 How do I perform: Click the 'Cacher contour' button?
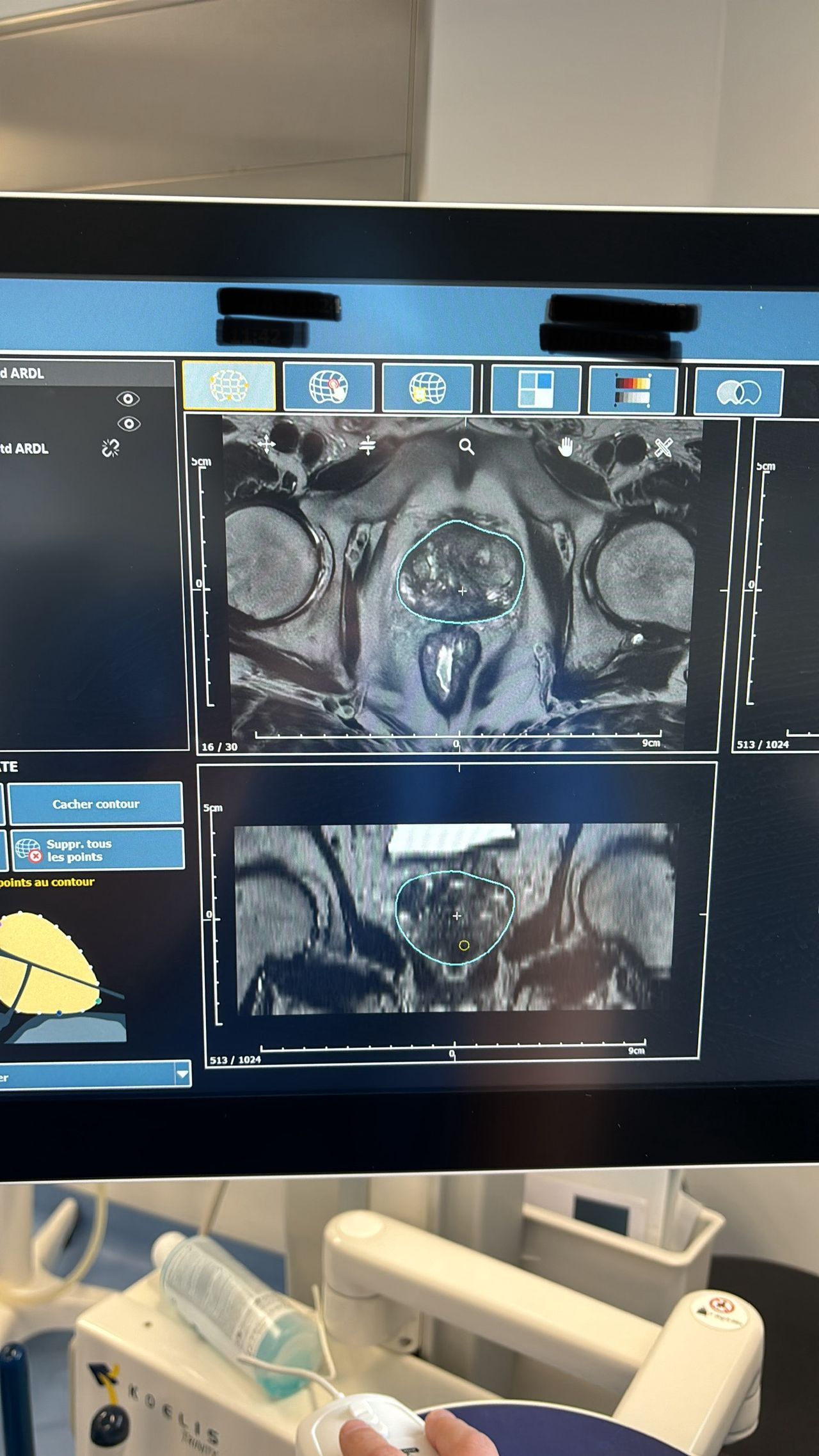(x=96, y=803)
